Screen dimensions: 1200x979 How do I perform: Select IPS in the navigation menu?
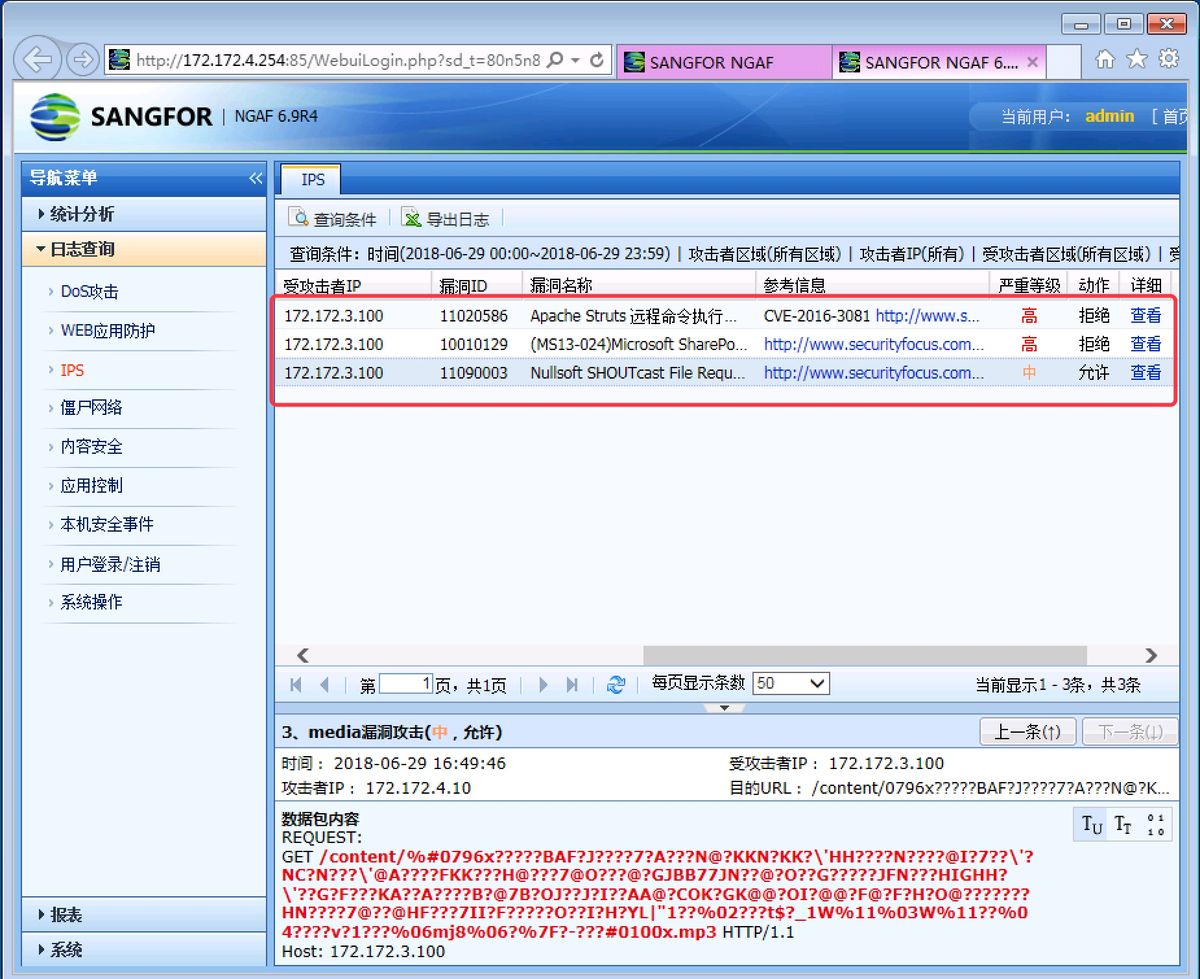(72, 370)
